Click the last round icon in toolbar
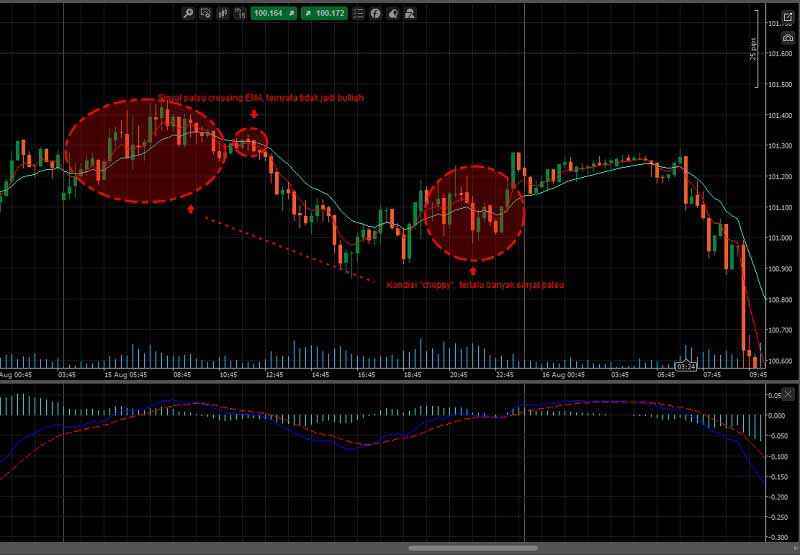Viewport: 800px width, 555px height. [x=410, y=13]
